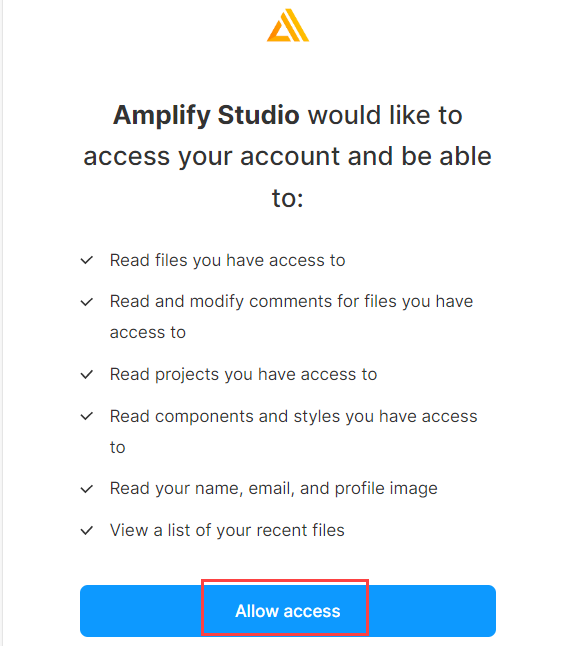Click the bold 'Amplify Studio' heading text
The height and width of the screenshot is (646, 571).
tap(206, 115)
